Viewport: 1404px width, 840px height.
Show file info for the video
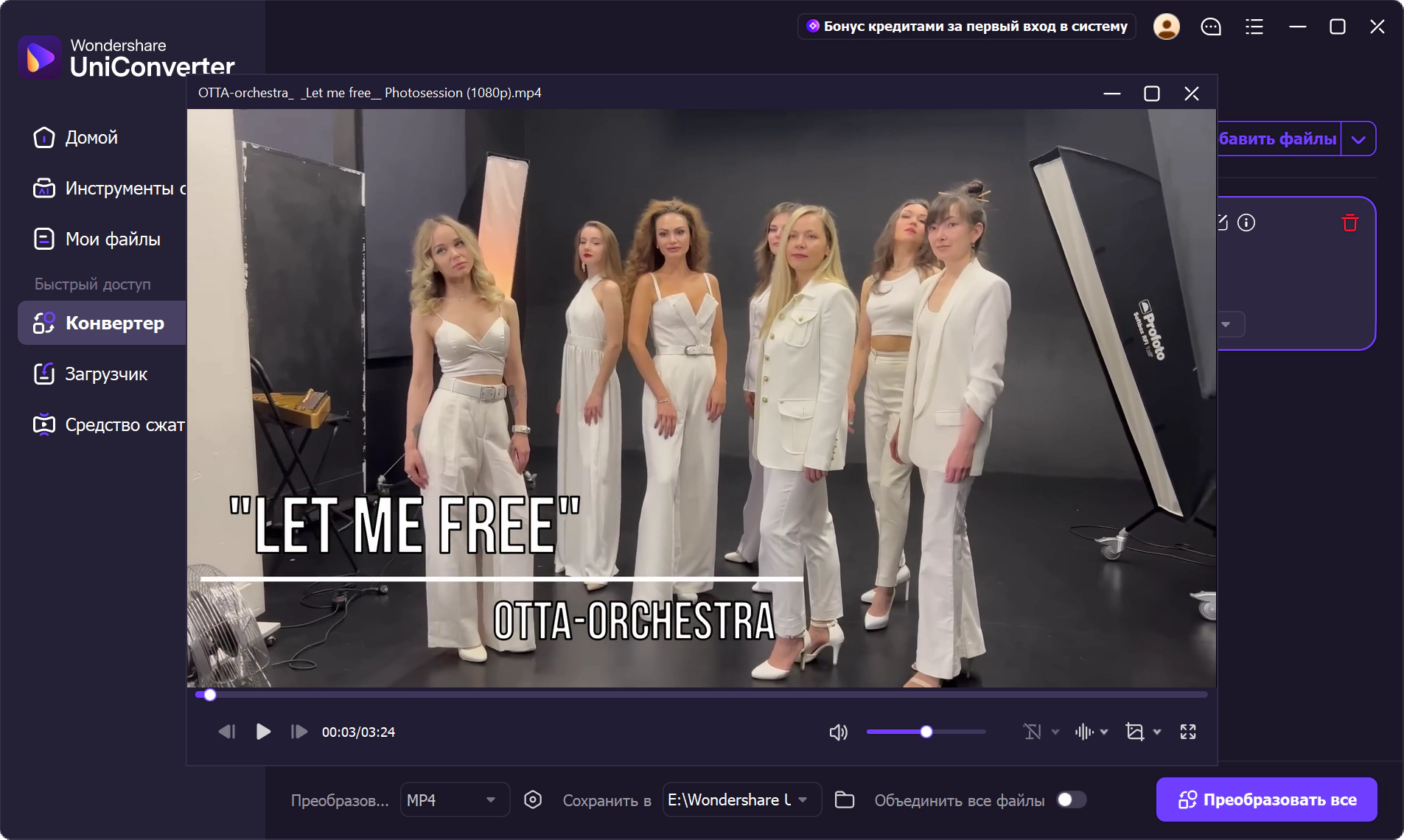pyautogui.click(x=1246, y=223)
